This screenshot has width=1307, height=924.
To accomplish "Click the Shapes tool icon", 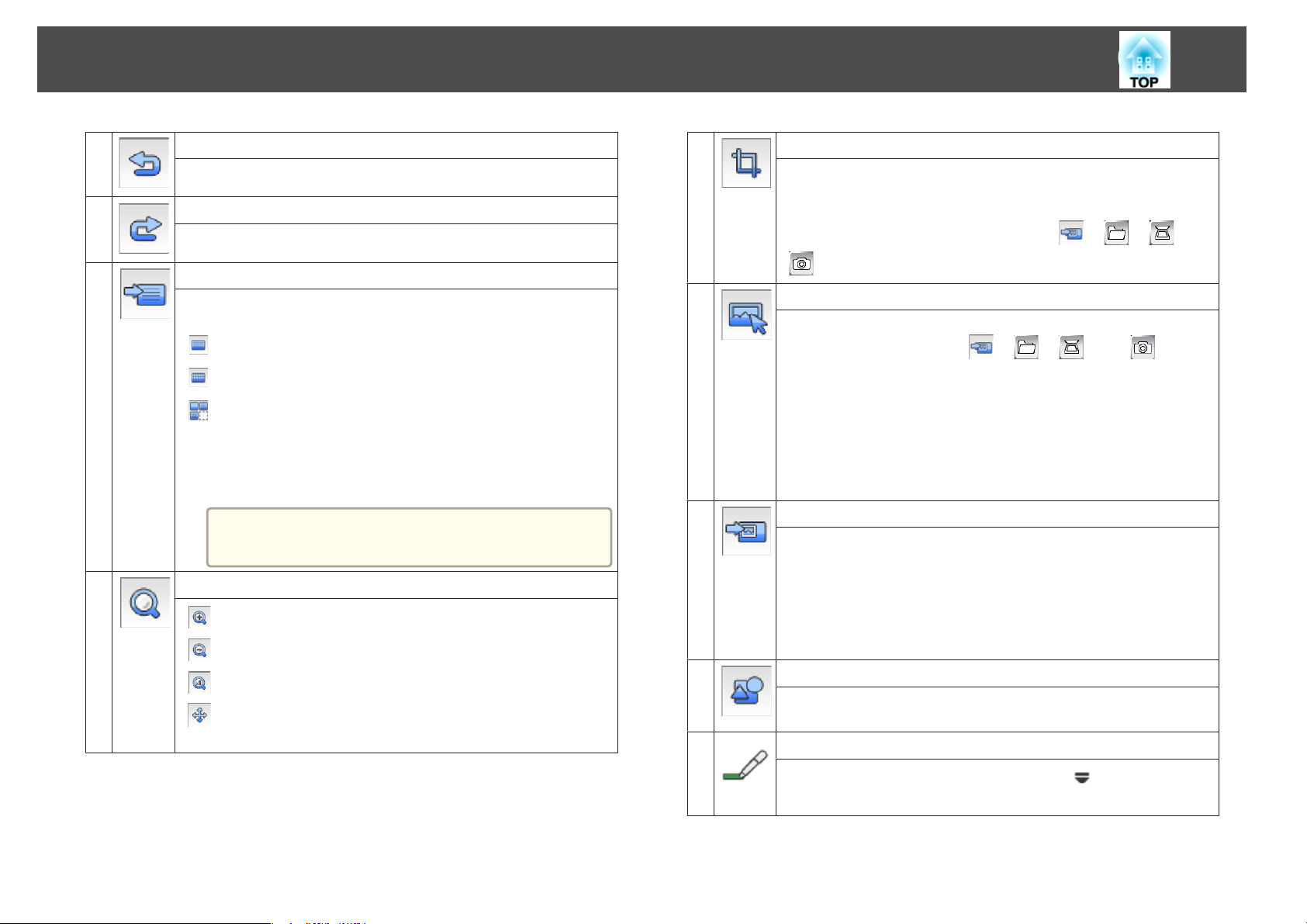I will [x=746, y=690].
